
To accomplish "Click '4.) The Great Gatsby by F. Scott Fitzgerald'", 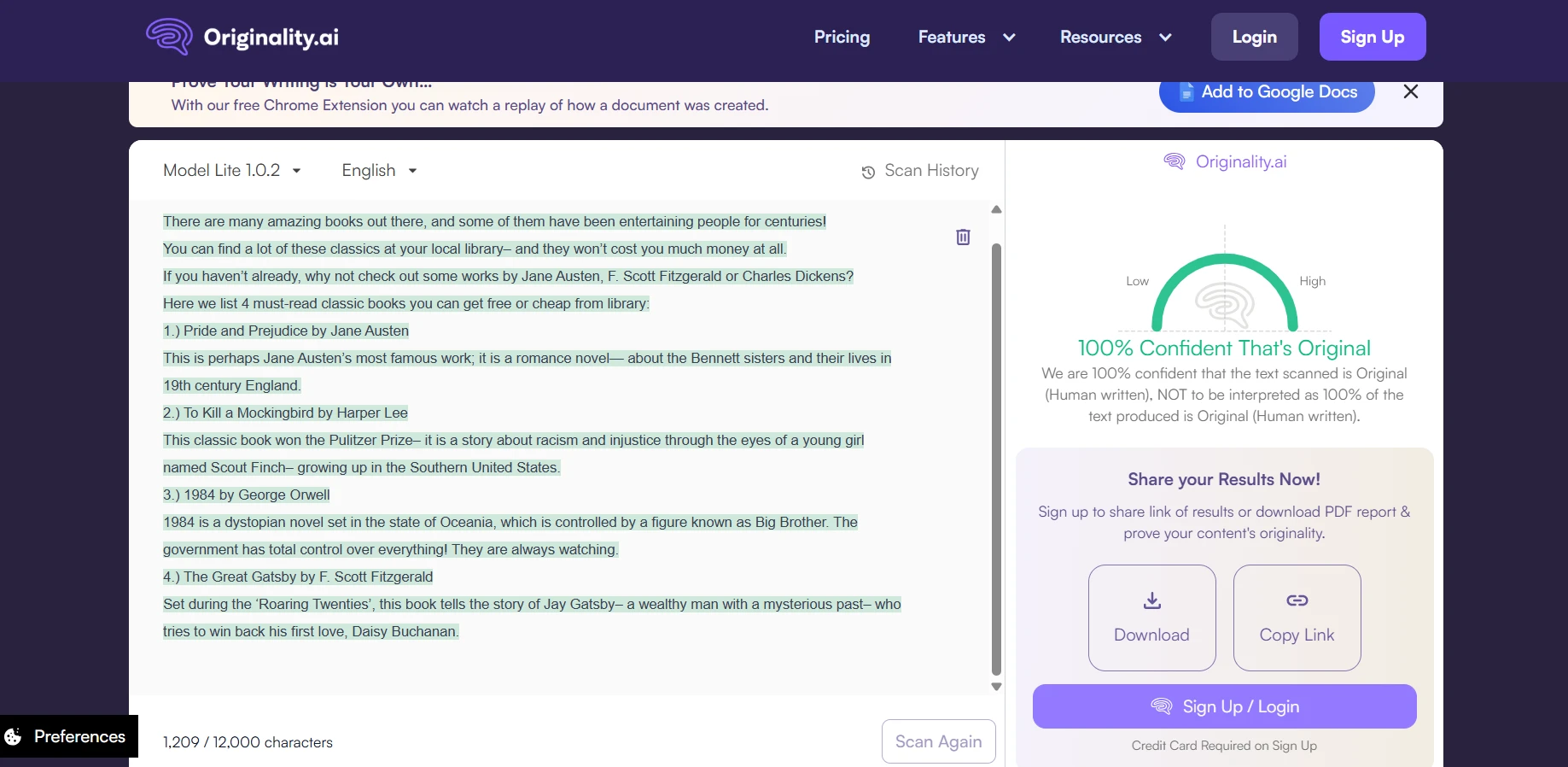I will click(x=298, y=577).
